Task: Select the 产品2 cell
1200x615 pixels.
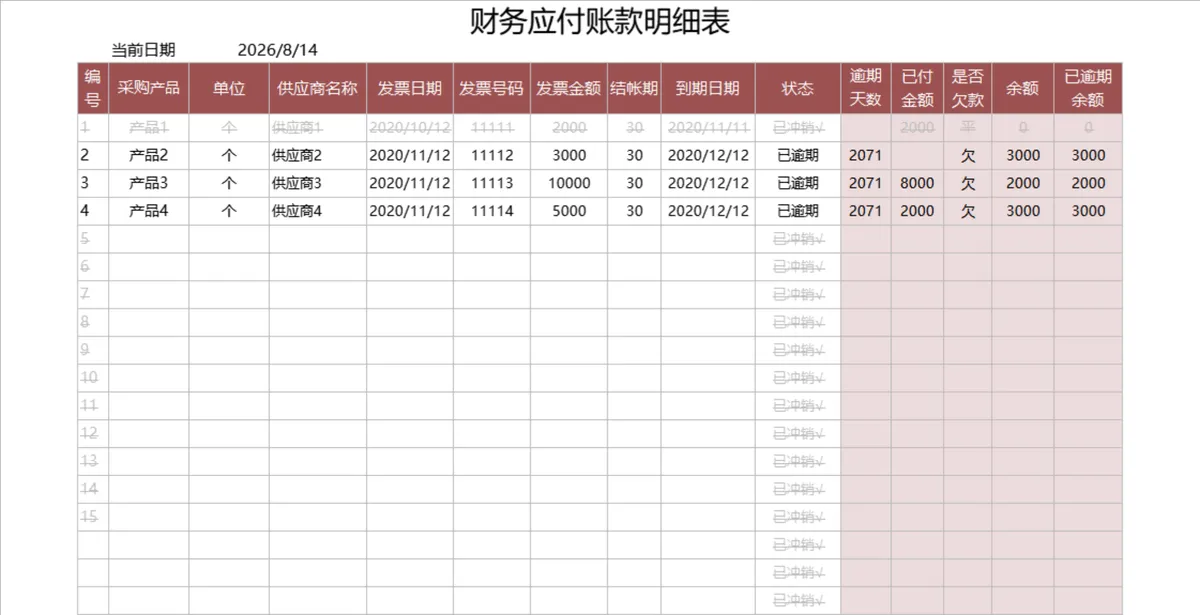Action: (148, 155)
